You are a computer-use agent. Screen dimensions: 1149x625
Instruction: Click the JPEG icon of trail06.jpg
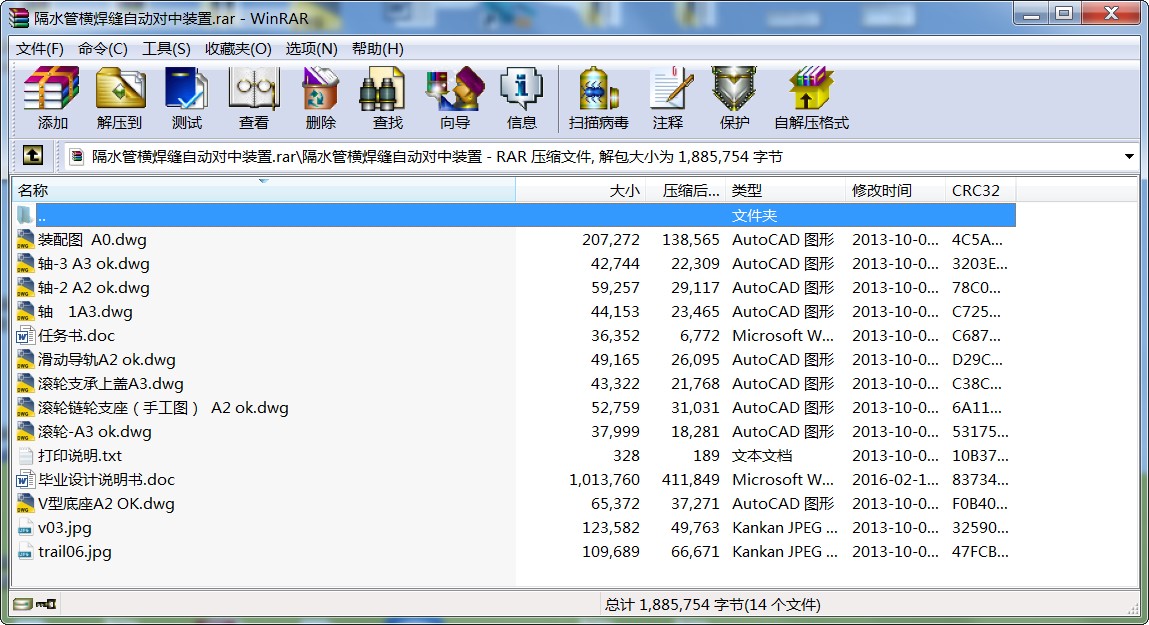[x=26, y=552]
